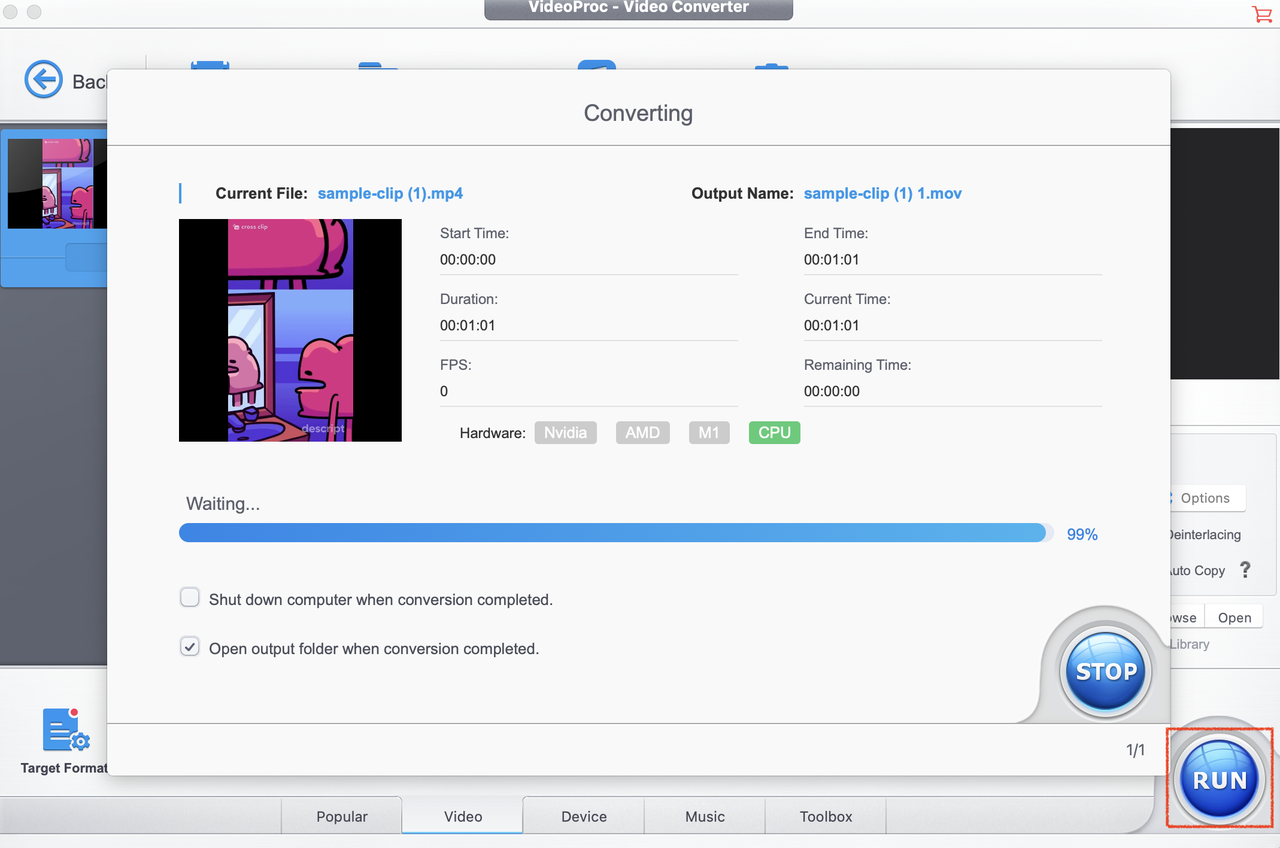Select the Popular tab
Viewport: 1280px width, 848px height.
(342, 815)
